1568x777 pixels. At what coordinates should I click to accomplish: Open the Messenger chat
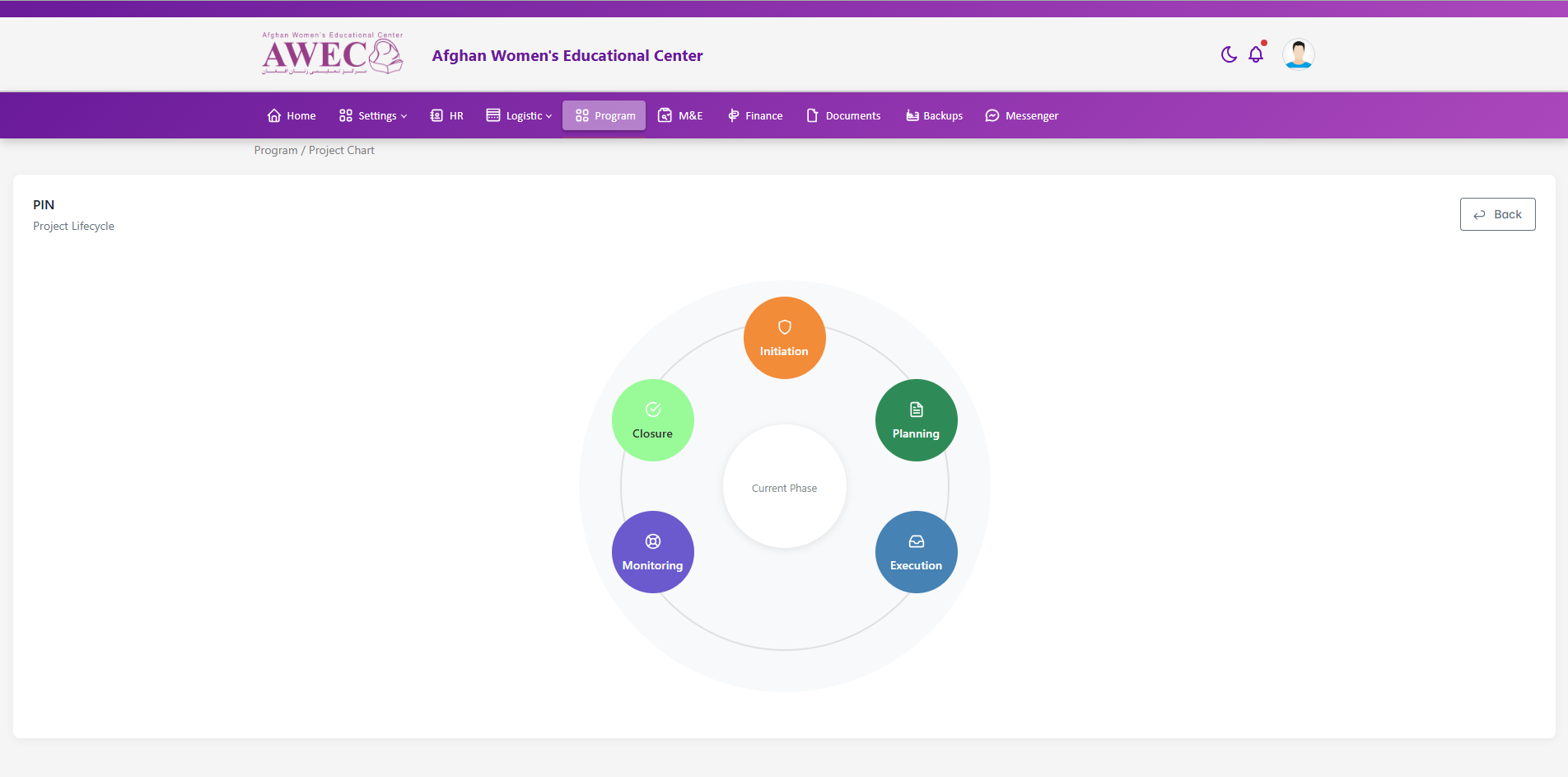1022,116
